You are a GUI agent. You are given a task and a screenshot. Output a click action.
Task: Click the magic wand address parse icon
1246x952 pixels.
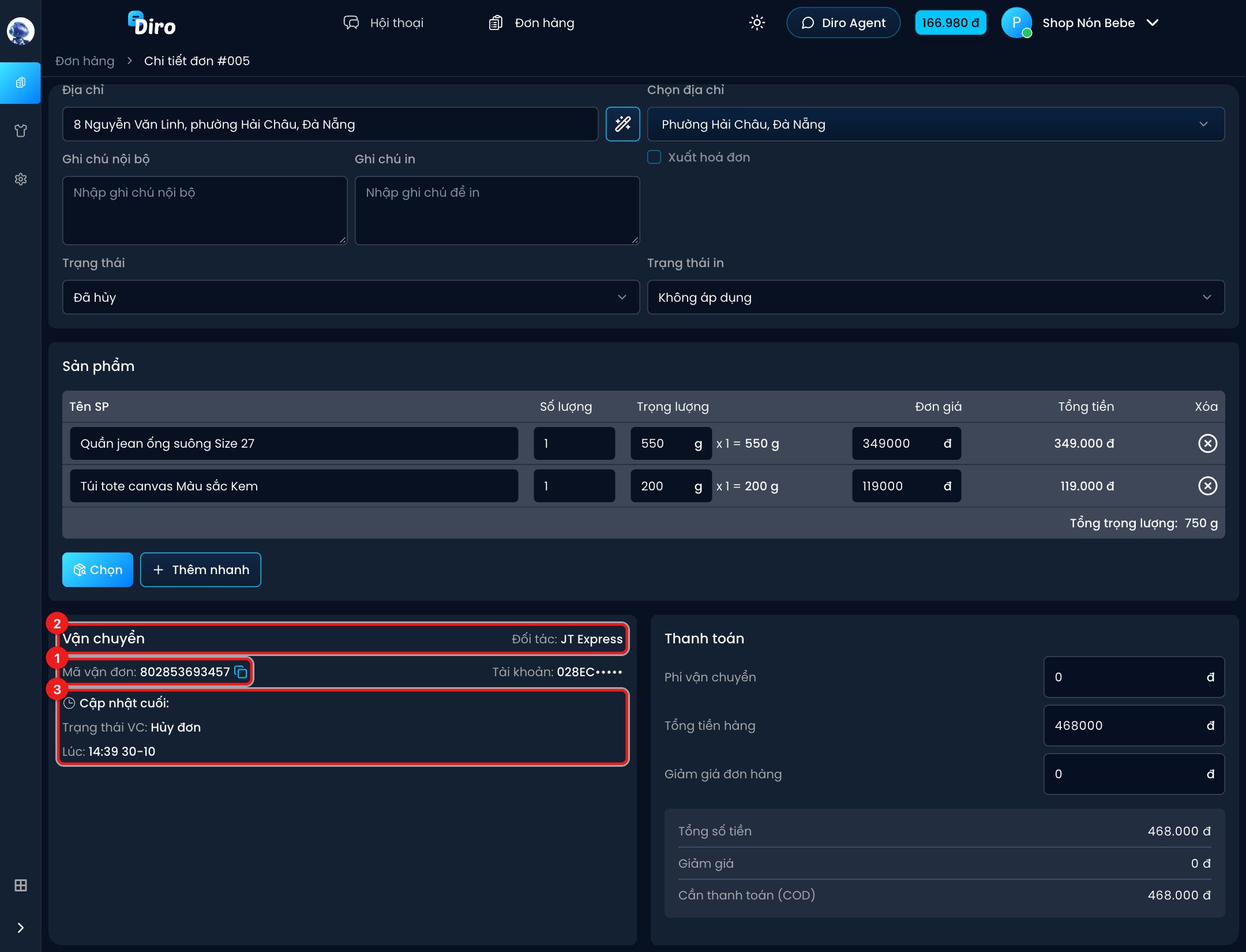pos(623,123)
